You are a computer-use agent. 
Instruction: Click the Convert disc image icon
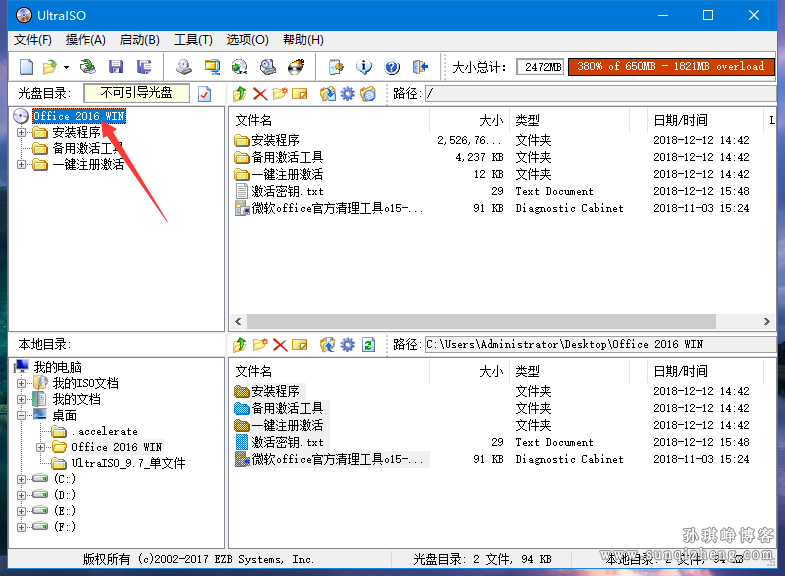240,67
